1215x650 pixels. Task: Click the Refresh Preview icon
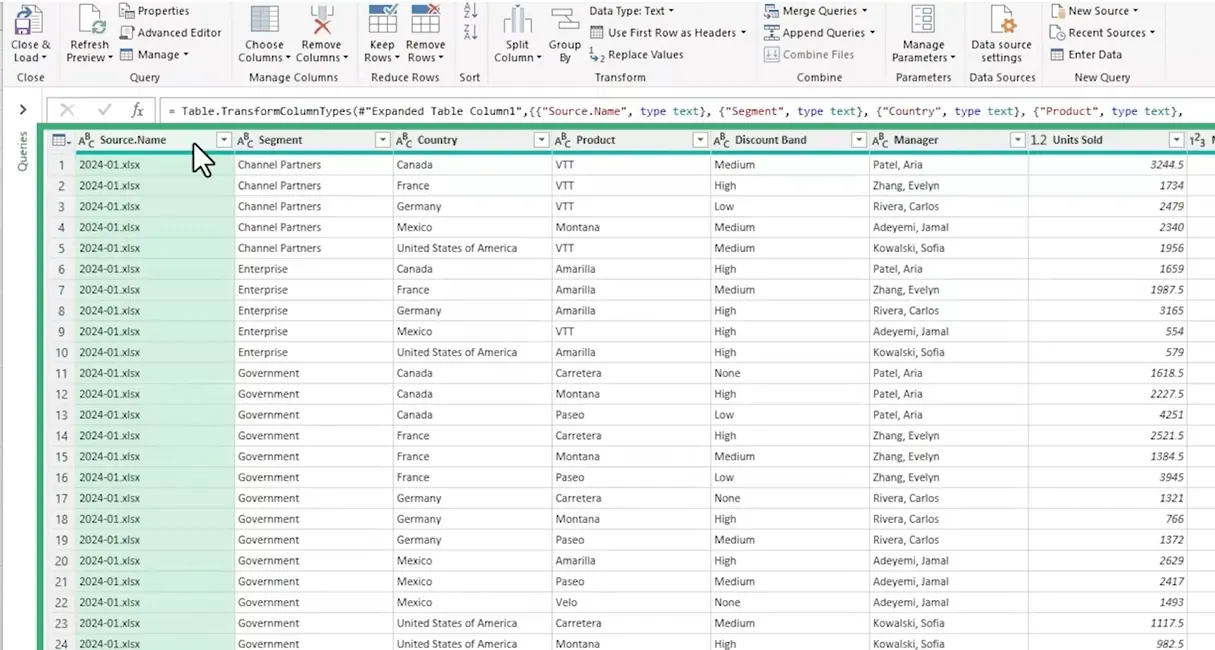[x=90, y=22]
